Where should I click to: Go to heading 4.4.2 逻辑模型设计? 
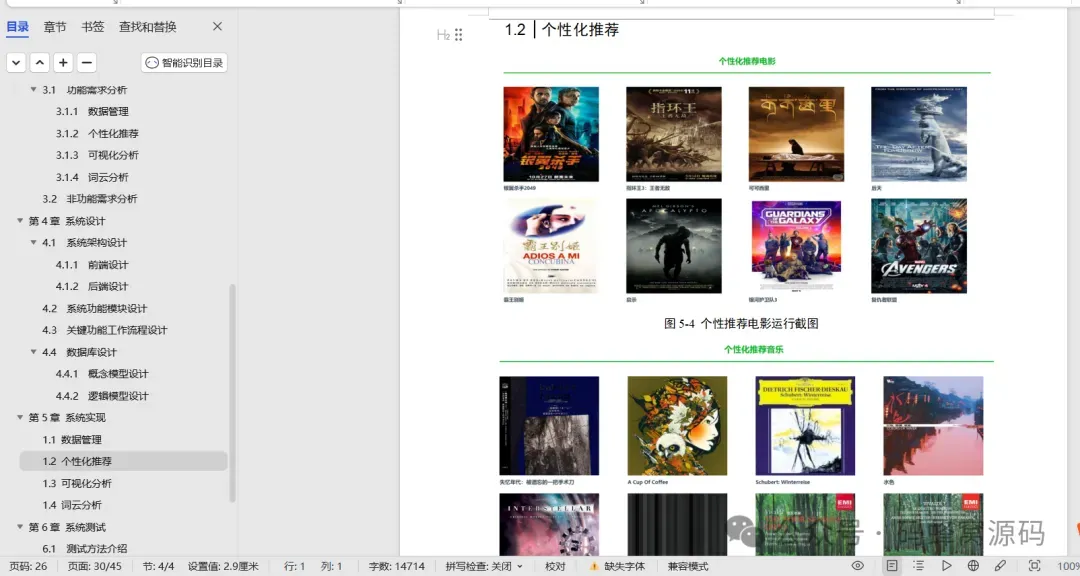(x=102, y=396)
